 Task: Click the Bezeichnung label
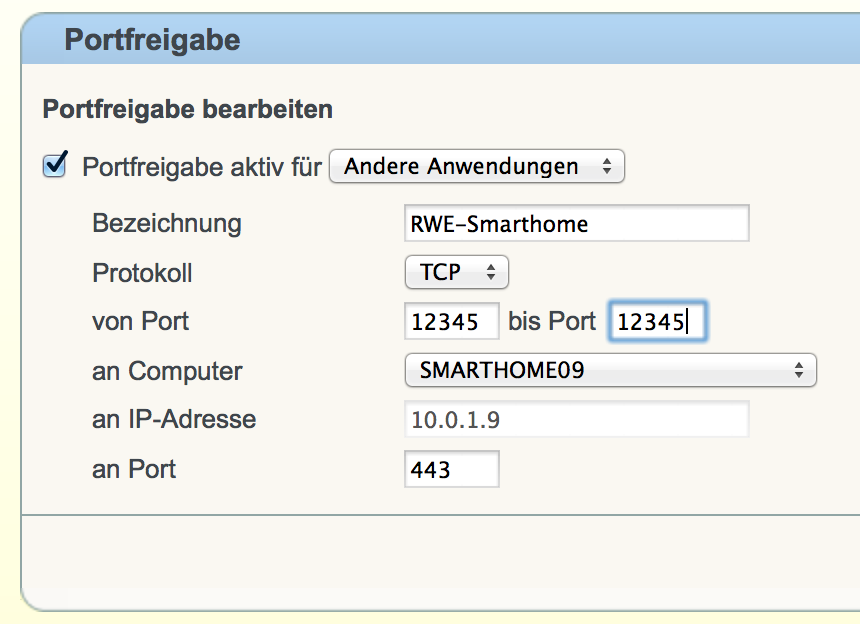coord(167,224)
